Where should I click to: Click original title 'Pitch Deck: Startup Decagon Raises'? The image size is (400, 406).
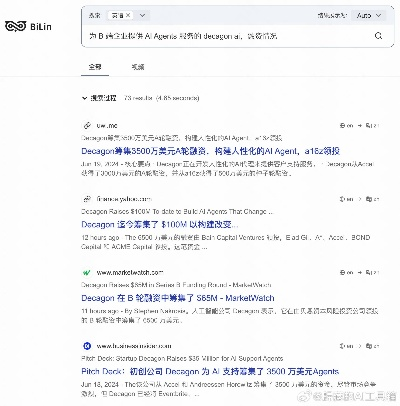point(182,358)
